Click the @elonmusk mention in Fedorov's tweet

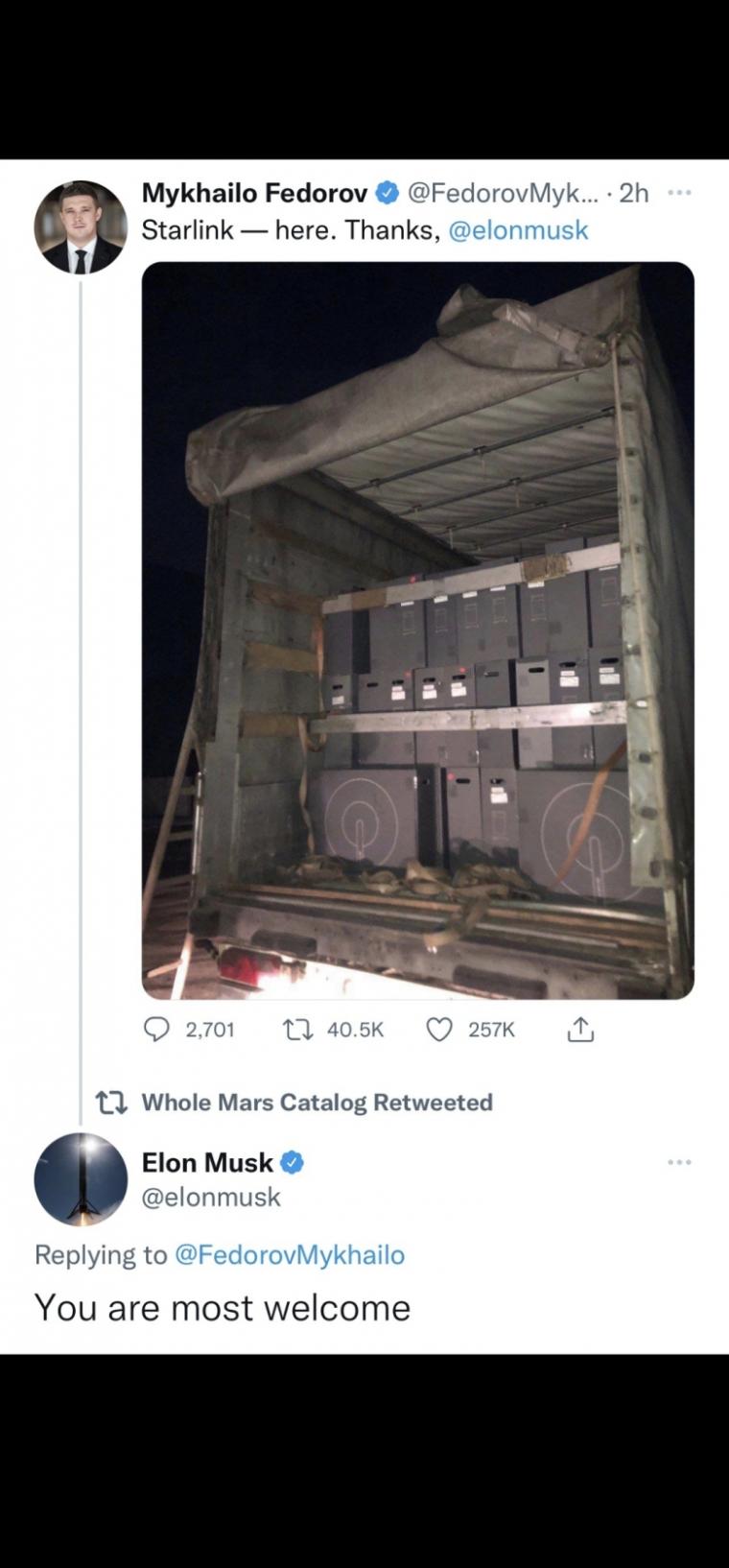518,230
